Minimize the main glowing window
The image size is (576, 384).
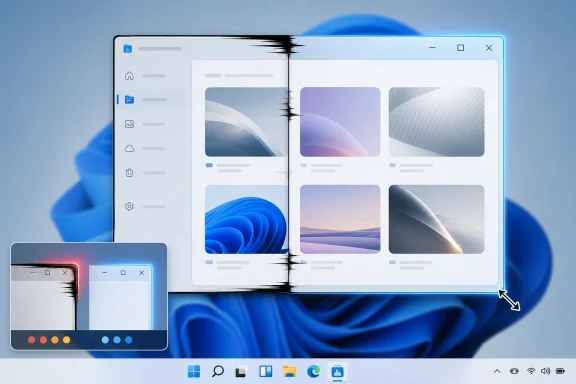(x=432, y=48)
